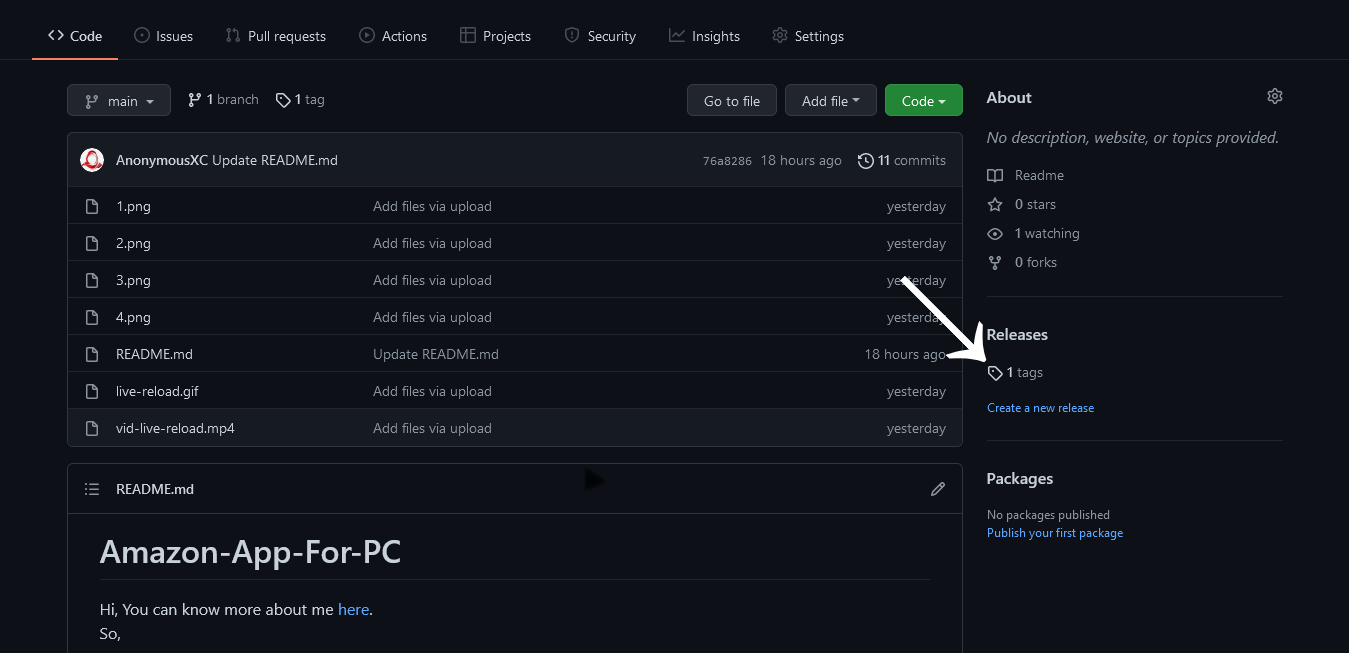Image resolution: width=1349 pixels, height=653 pixels.
Task: Open the Readme link in About
Action: coord(1039,175)
